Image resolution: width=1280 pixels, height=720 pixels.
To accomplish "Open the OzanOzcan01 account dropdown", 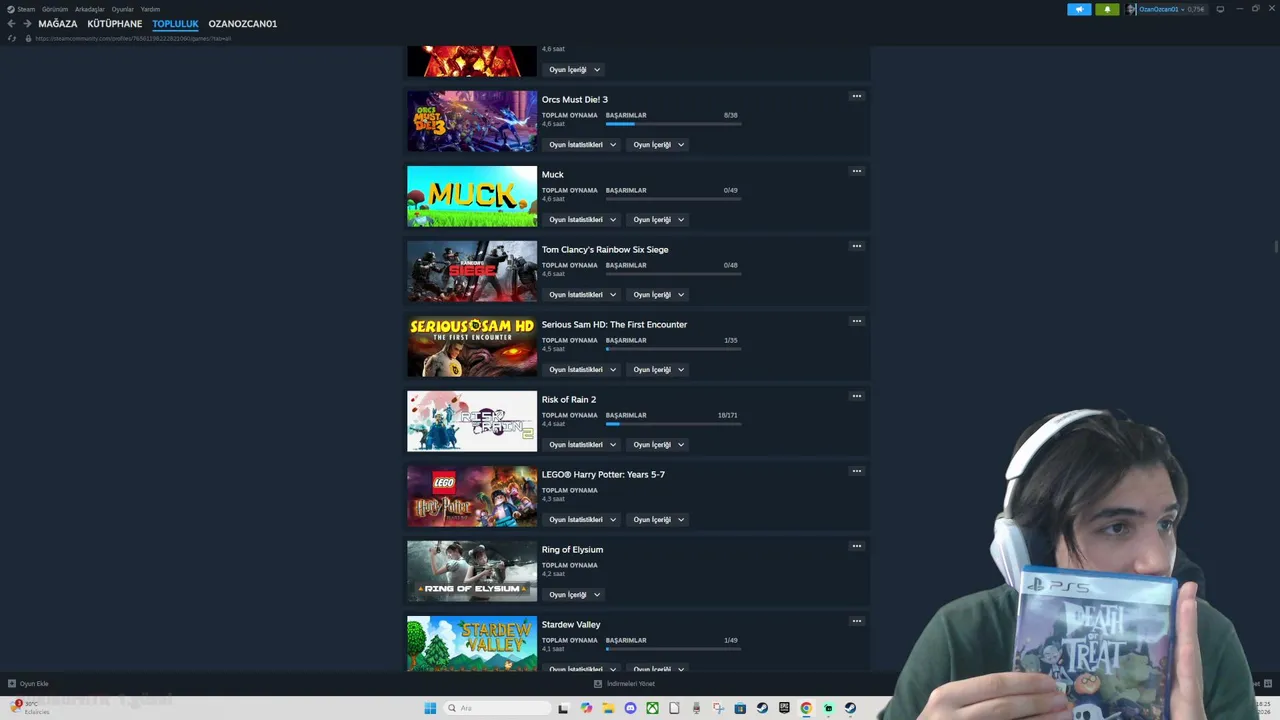I will point(1161,9).
